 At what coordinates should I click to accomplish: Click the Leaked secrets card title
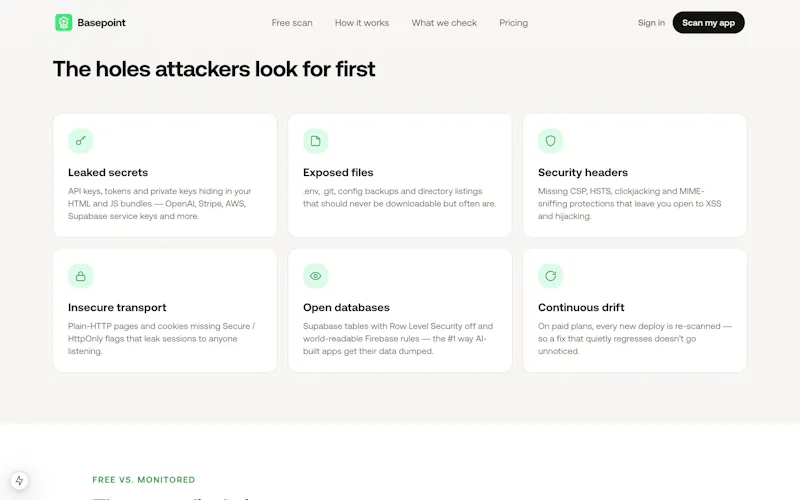pyautogui.click(x=108, y=172)
